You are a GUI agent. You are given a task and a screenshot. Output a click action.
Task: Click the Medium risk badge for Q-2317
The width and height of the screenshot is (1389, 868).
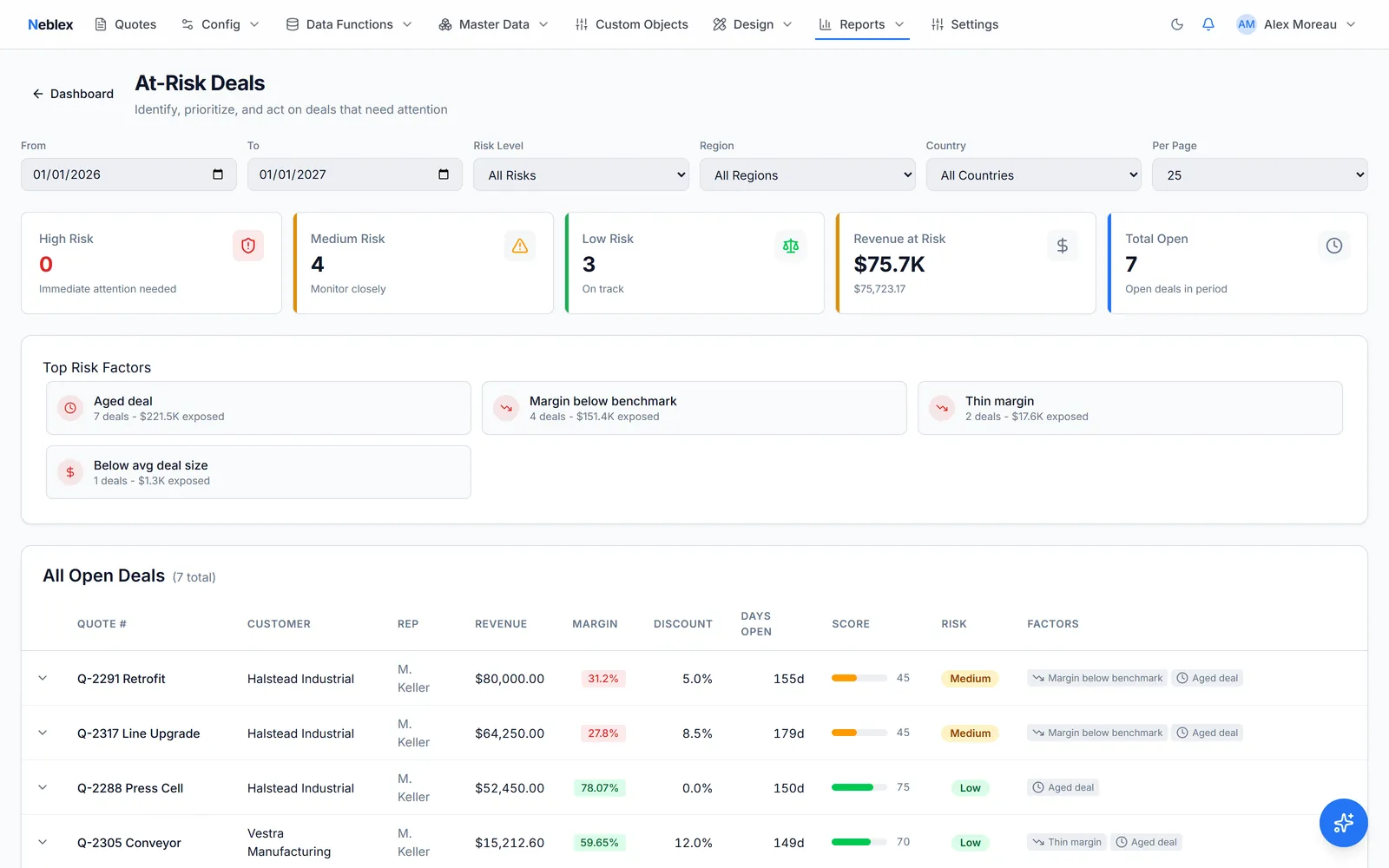pyautogui.click(x=970, y=733)
